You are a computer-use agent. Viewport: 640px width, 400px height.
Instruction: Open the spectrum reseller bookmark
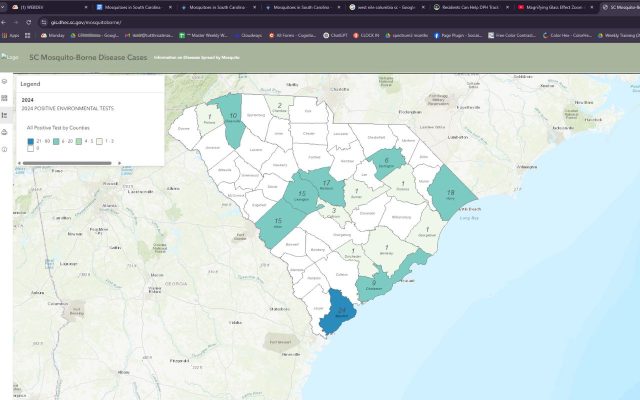406,36
